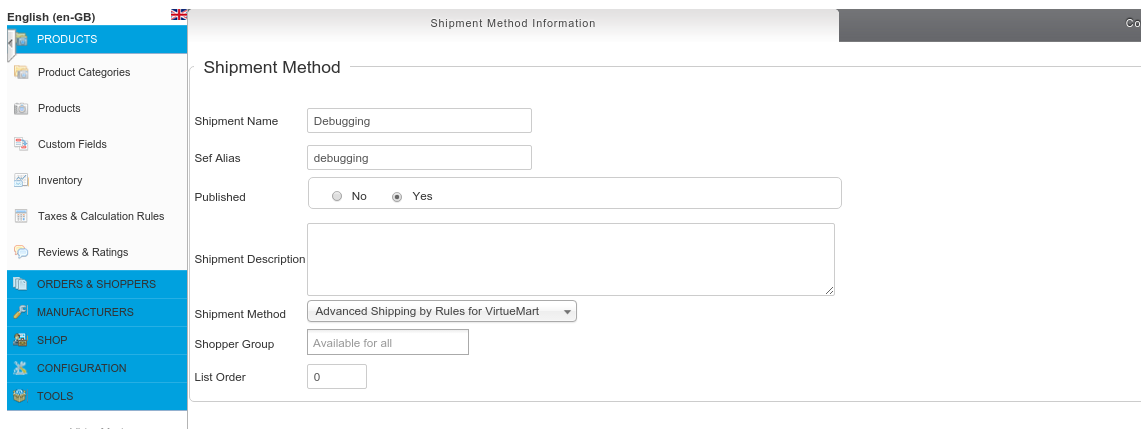Expand the Configuration menu section
This screenshot has width=1141, height=429.
[x=82, y=368]
